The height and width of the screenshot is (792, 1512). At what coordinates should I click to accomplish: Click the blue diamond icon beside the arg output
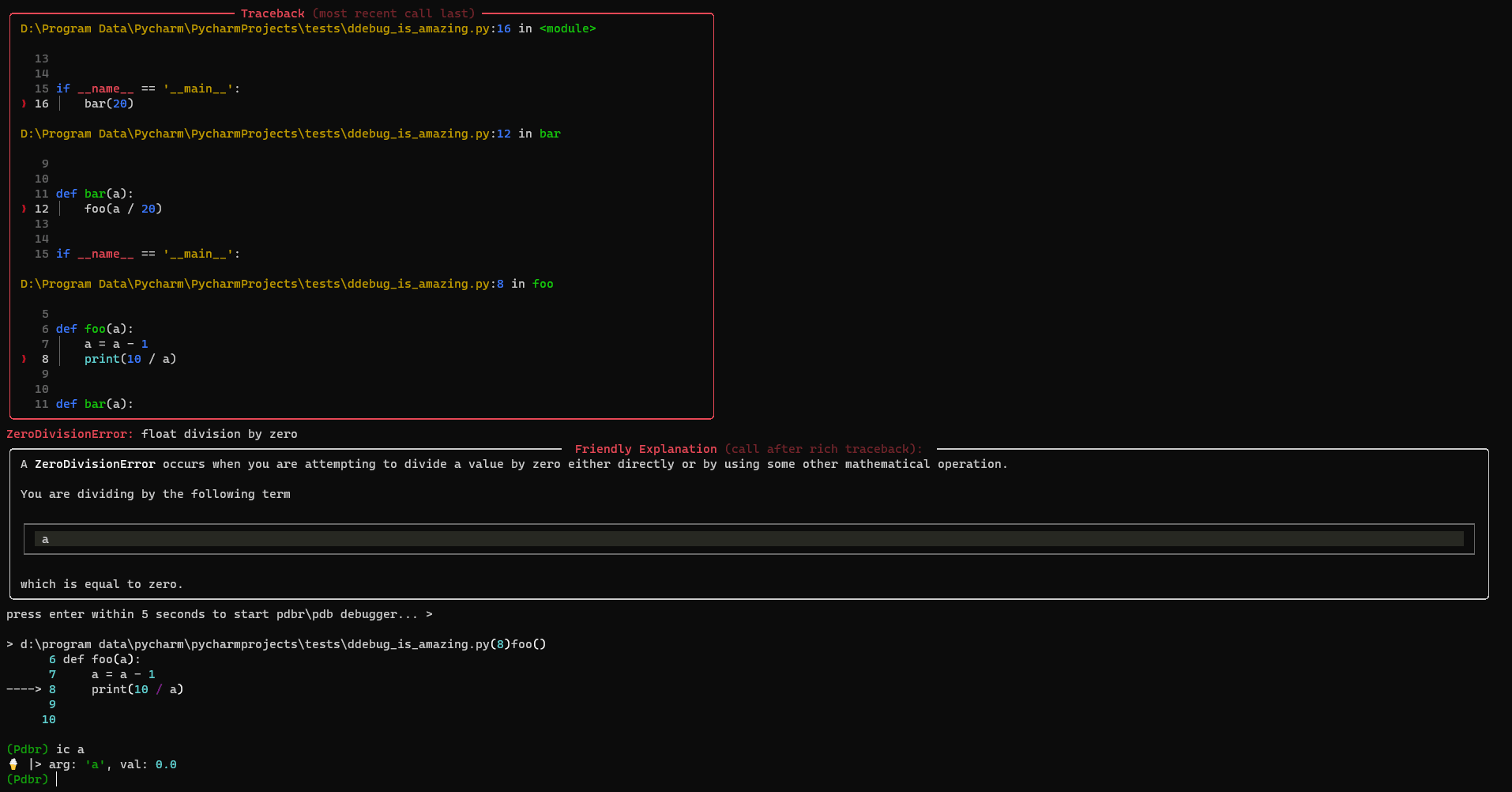point(13,764)
